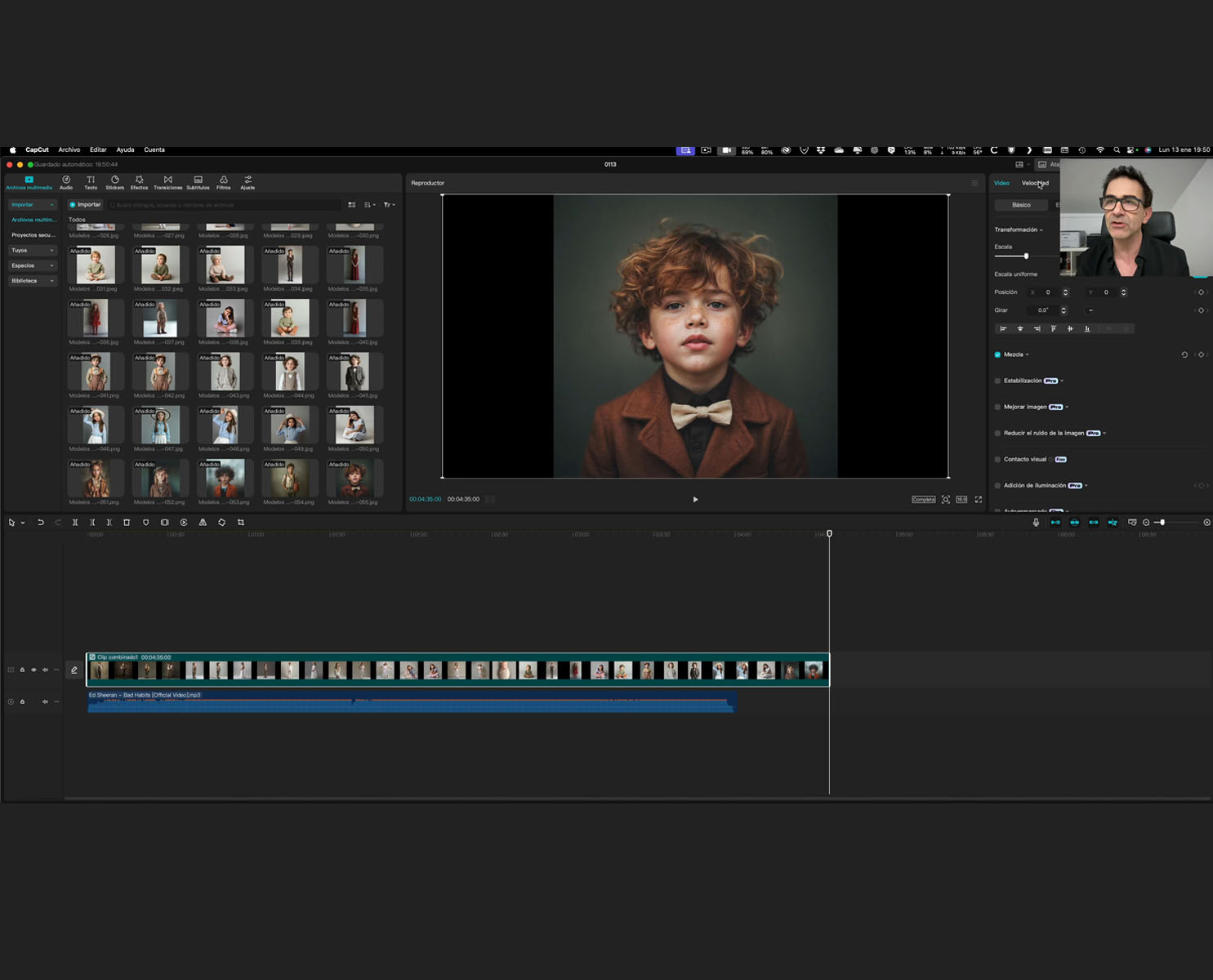Mute the video track speaker icon
Image resolution: width=1213 pixels, height=980 pixels.
point(45,670)
